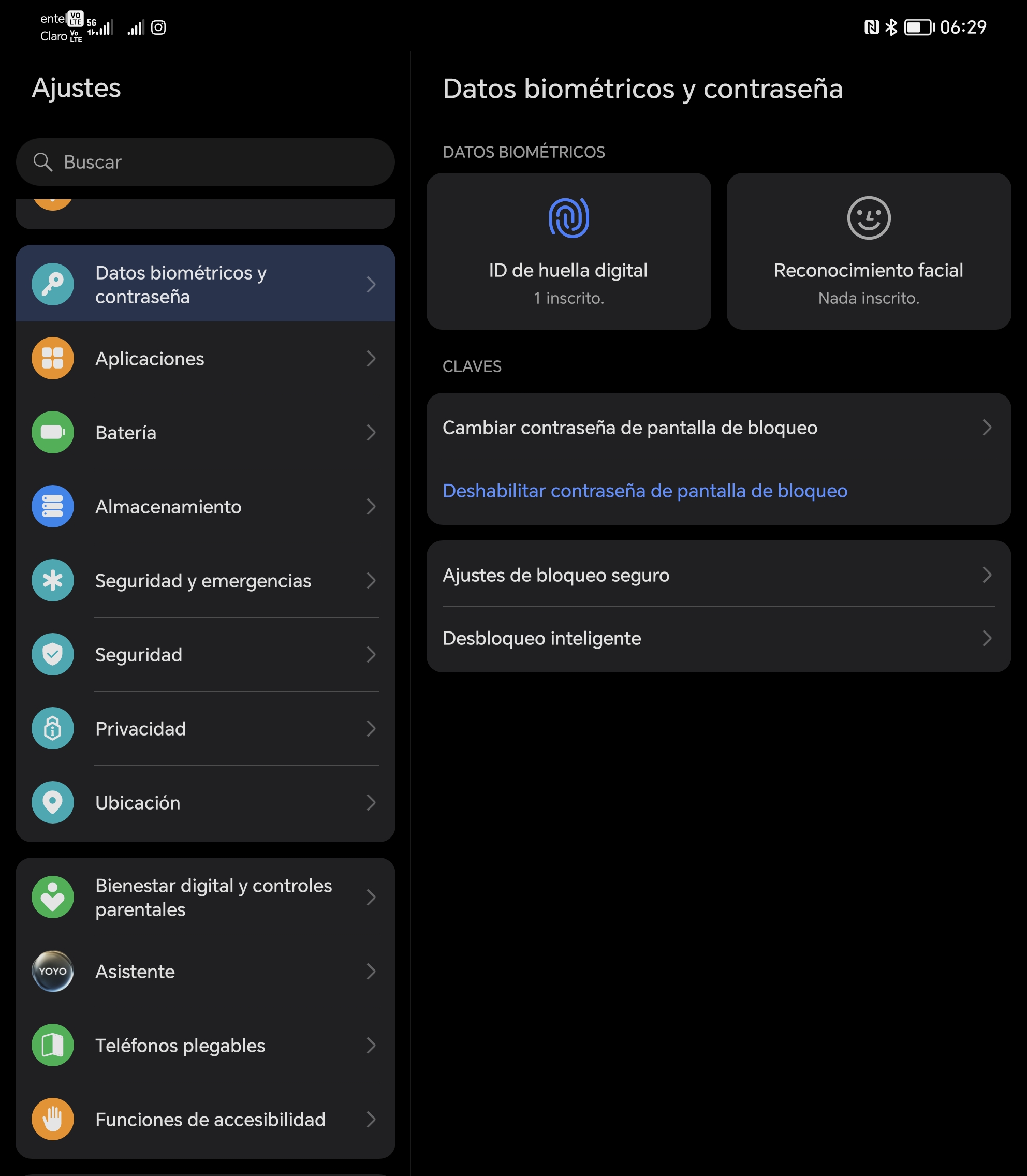Tap the Bluetooth status bar icon

point(891,27)
